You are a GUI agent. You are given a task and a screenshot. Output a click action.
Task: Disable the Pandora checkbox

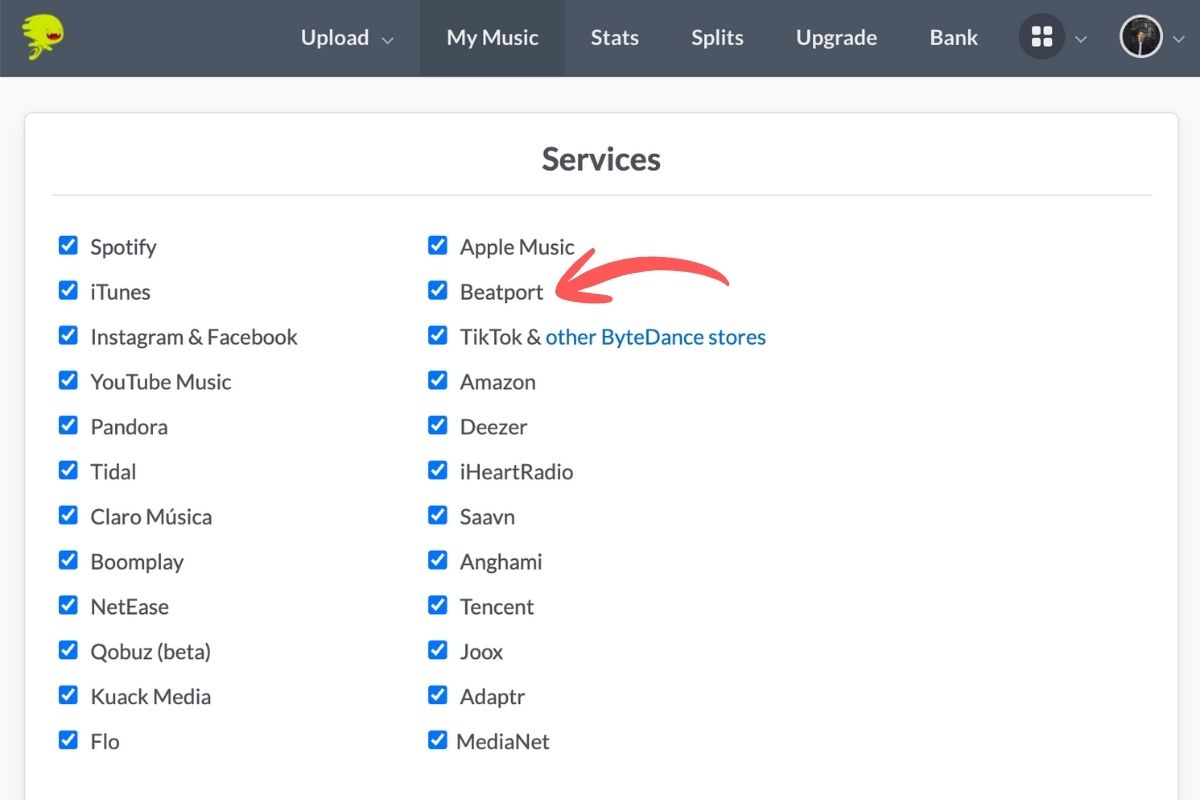[68, 425]
